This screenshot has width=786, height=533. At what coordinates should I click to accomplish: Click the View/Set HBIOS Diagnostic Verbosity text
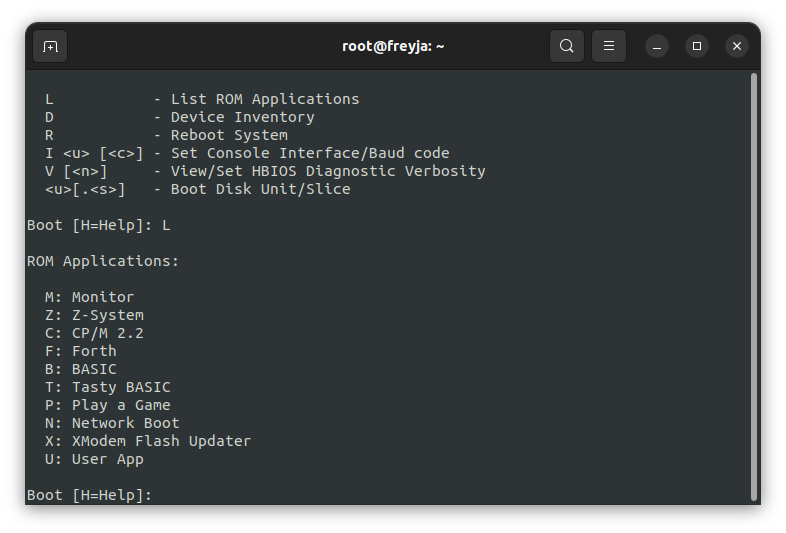coord(328,171)
